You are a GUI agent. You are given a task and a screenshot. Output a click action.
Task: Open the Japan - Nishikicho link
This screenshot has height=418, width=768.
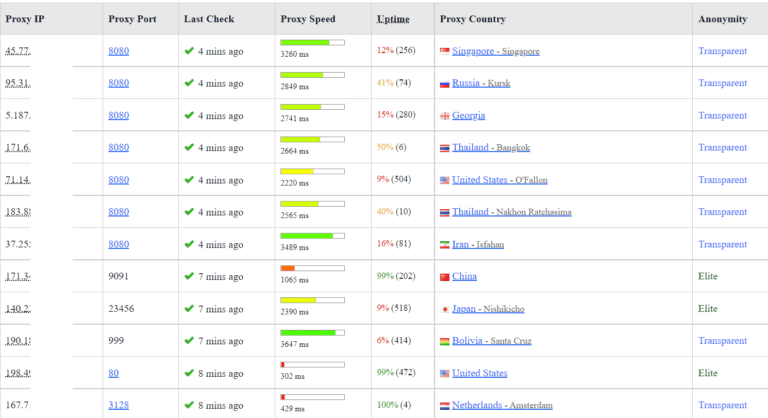[488, 309]
